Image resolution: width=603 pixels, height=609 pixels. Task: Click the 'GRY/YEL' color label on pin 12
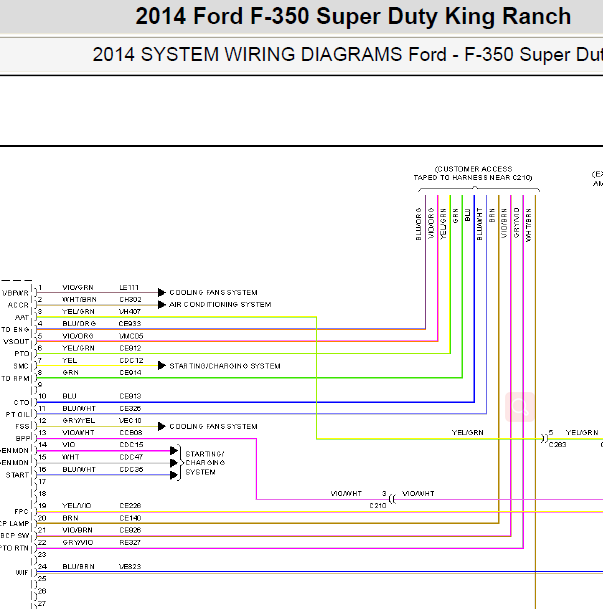click(x=78, y=421)
